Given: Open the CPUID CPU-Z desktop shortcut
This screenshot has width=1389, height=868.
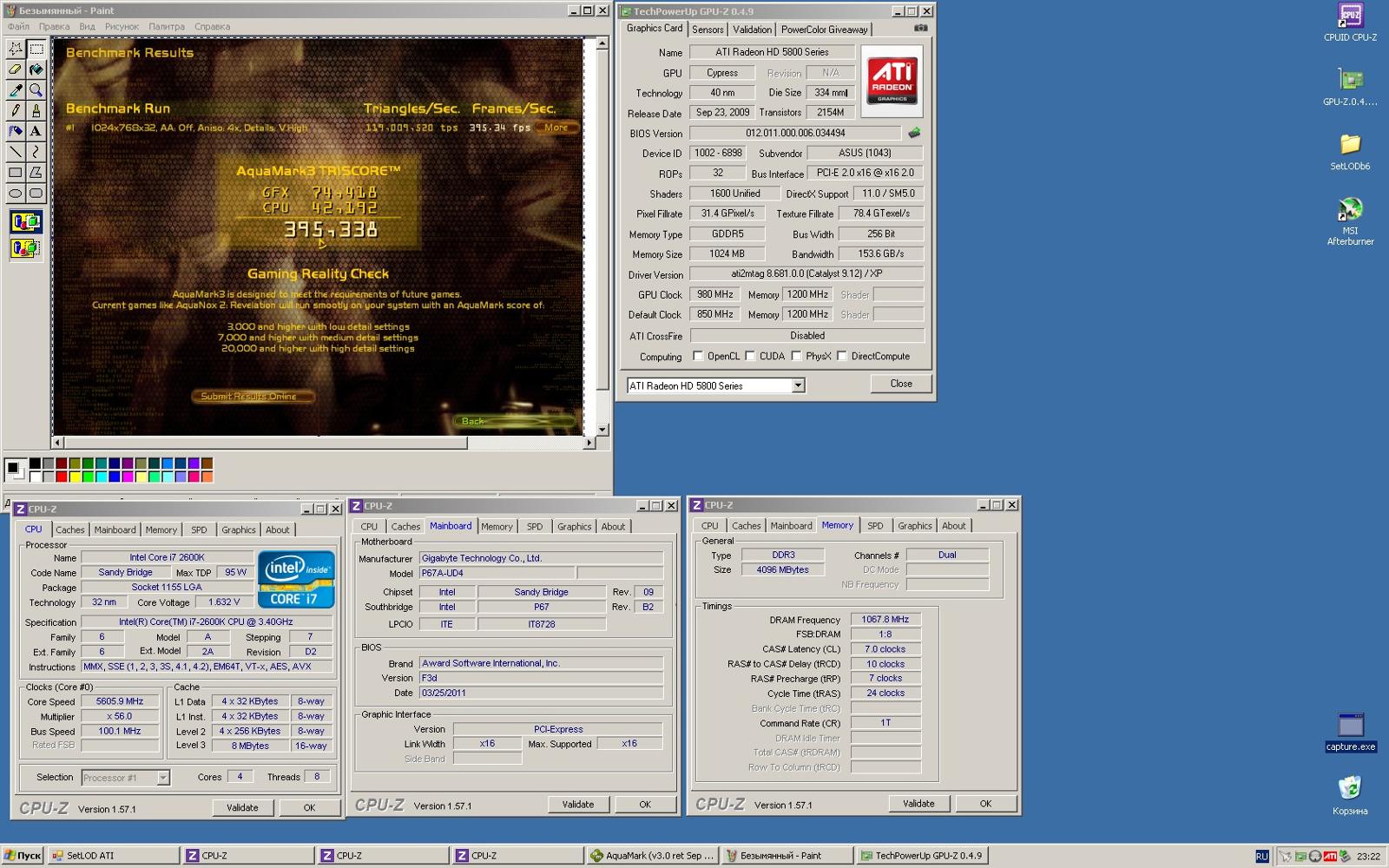Looking at the screenshot, I should [1350, 23].
